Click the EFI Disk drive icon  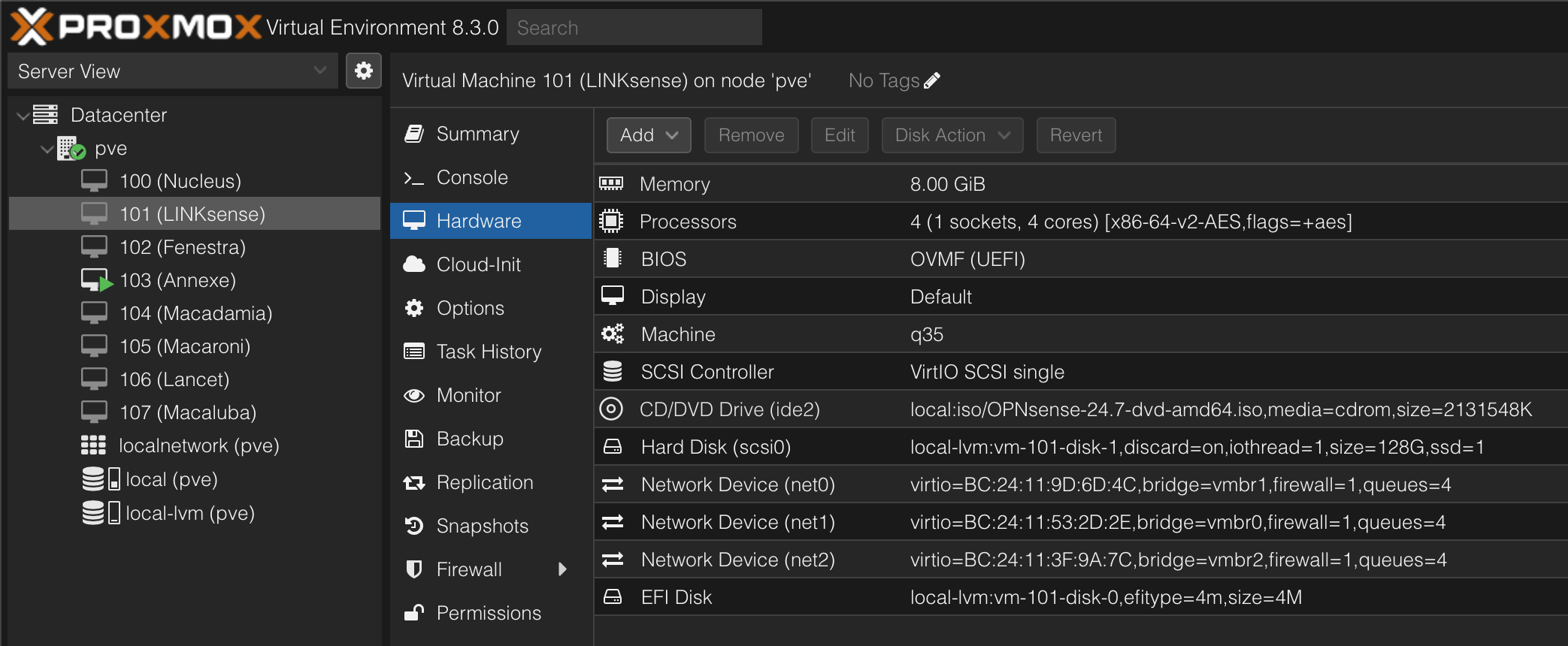pyautogui.click(x=613, y=597)
